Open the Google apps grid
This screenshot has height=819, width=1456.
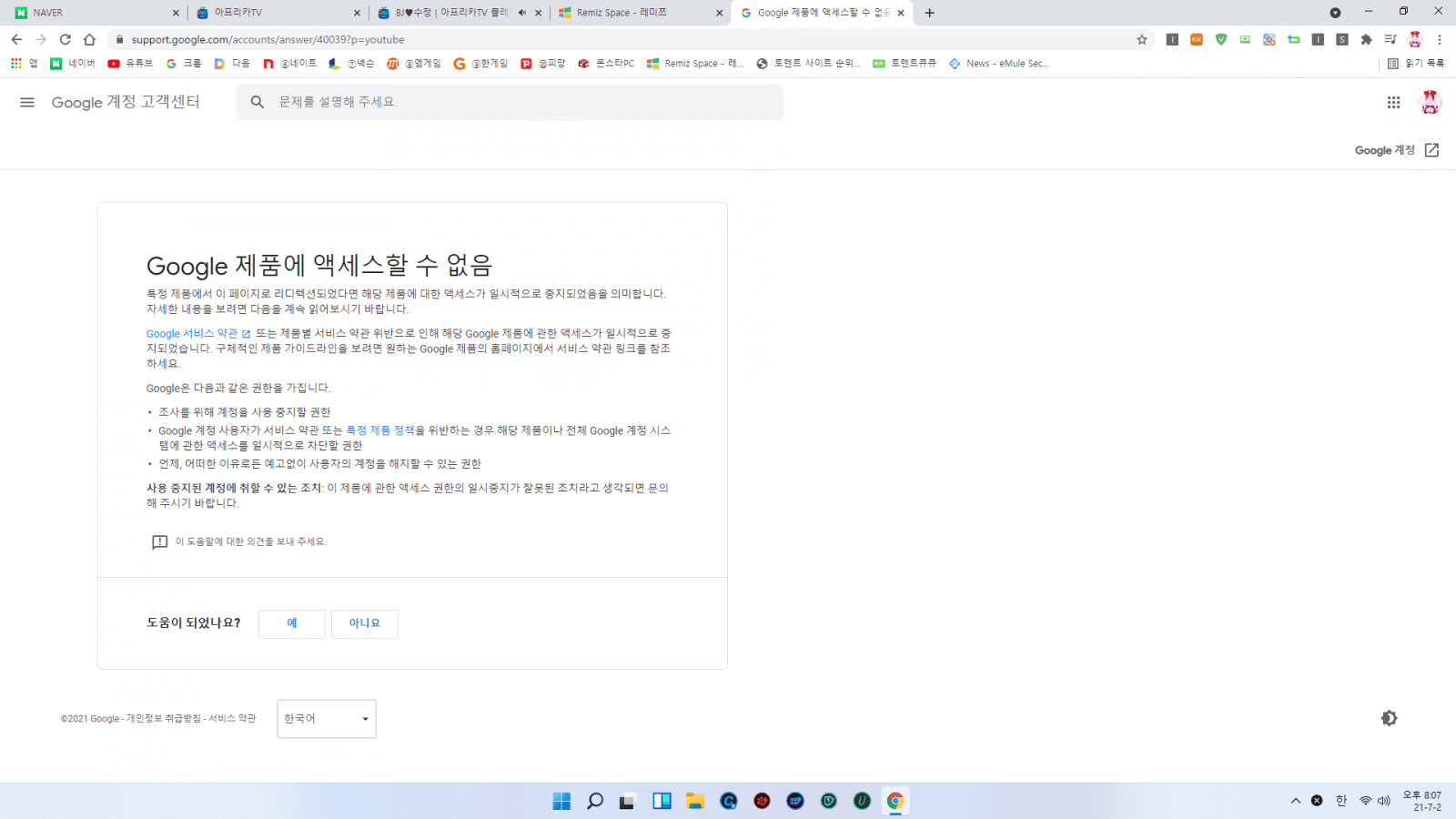(x=1393, y=102)
